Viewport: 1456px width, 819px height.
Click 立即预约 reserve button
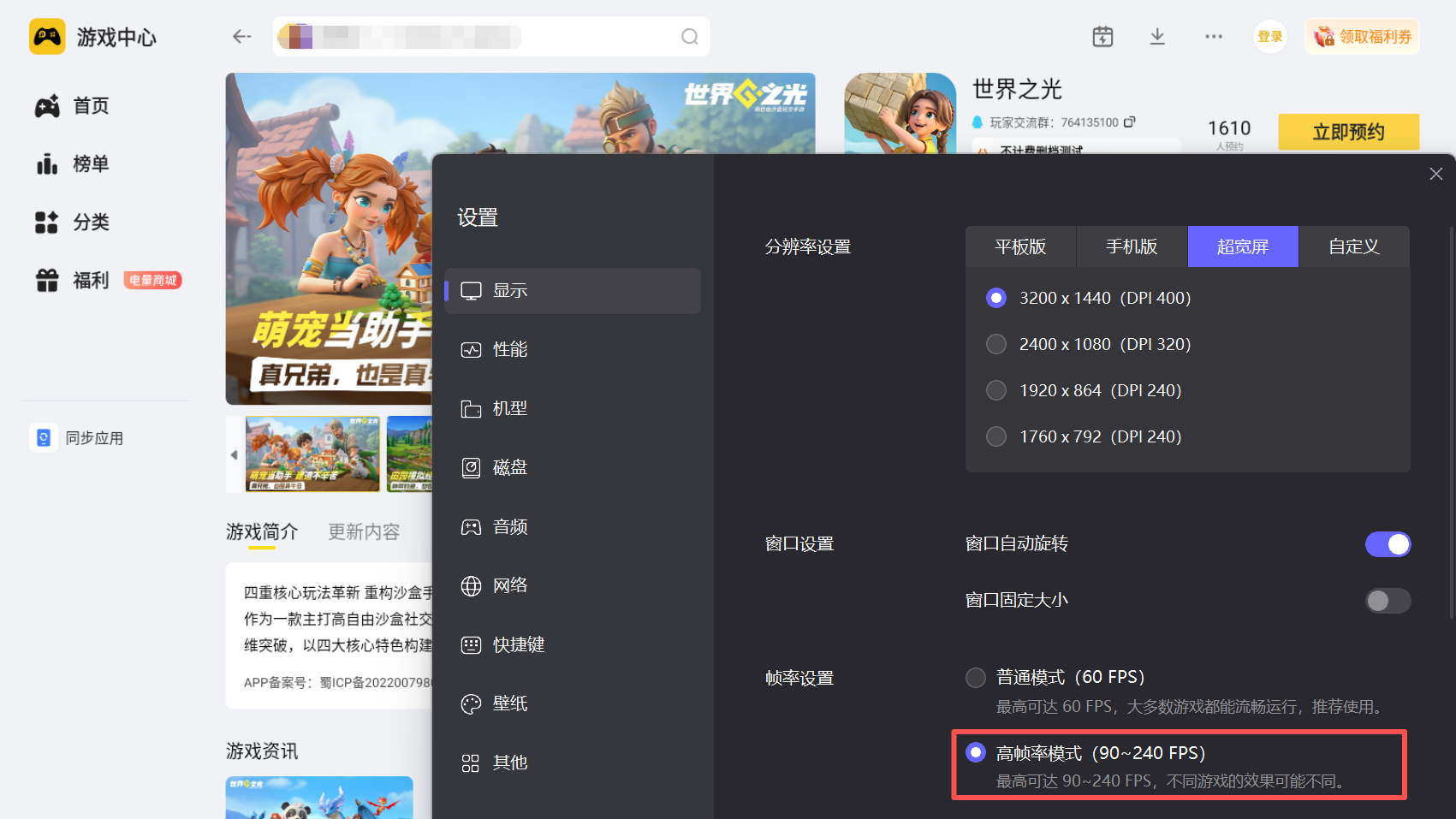pos(1349,132)
